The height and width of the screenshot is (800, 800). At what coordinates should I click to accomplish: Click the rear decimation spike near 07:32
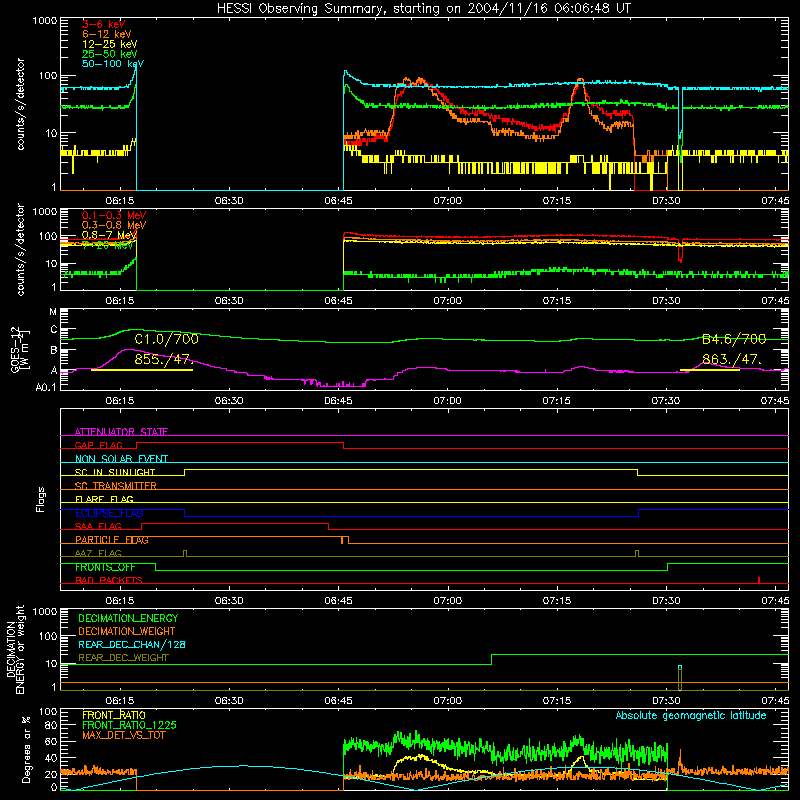click(680, 678)
